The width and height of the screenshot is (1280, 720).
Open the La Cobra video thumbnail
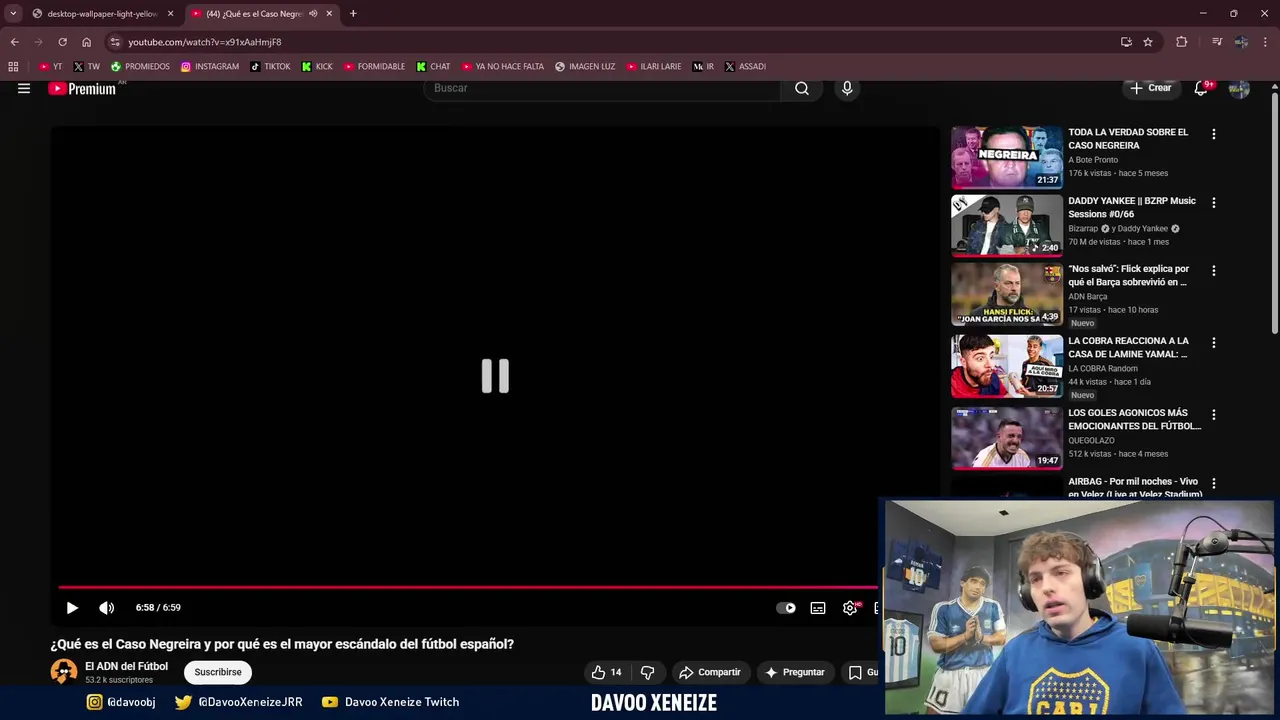[x=1007, y=366]
